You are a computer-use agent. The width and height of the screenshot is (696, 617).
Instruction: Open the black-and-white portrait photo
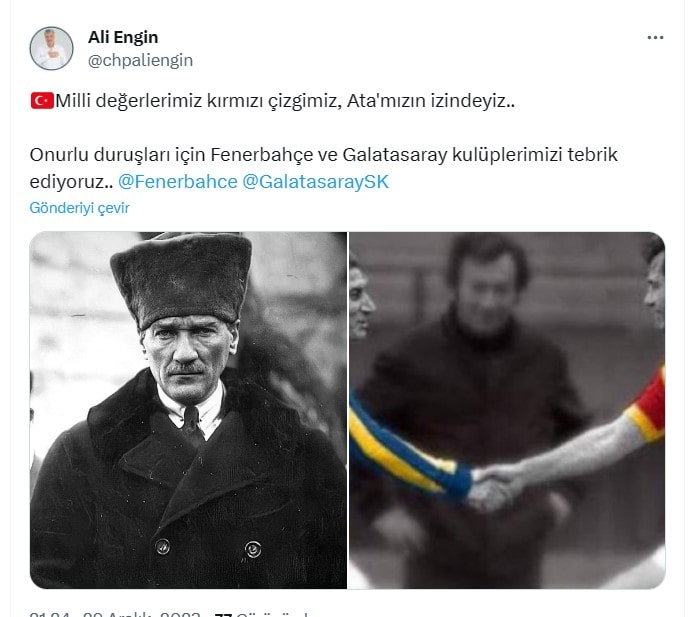pos(188,410)
